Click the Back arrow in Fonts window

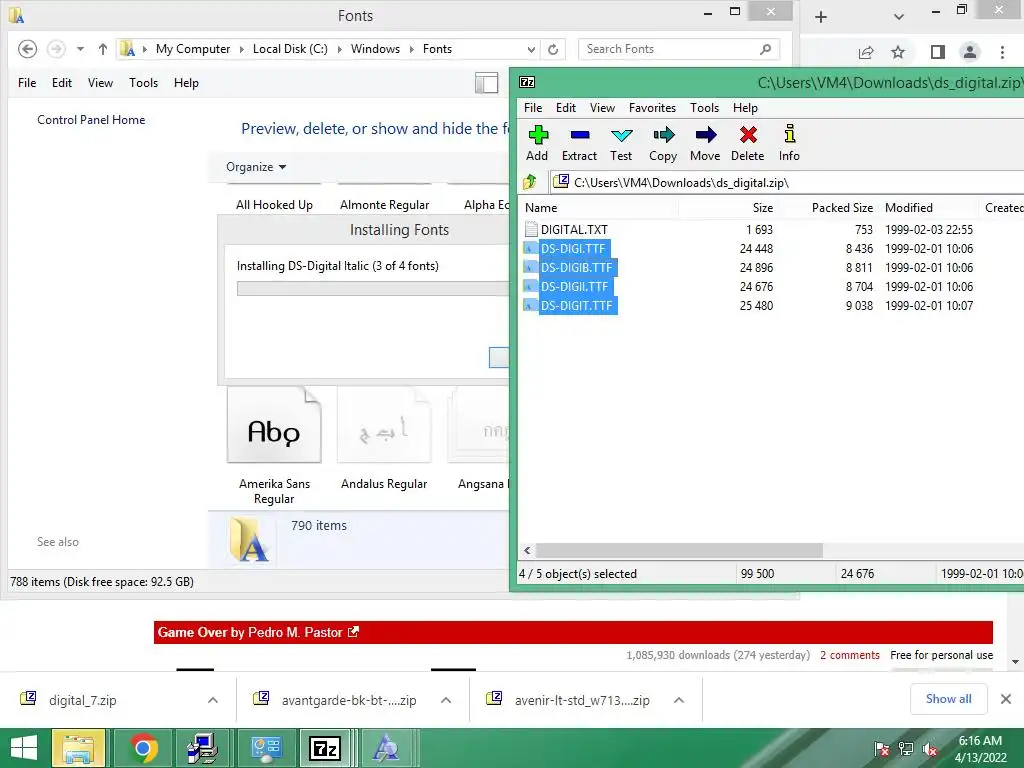[x=27, y=49]
